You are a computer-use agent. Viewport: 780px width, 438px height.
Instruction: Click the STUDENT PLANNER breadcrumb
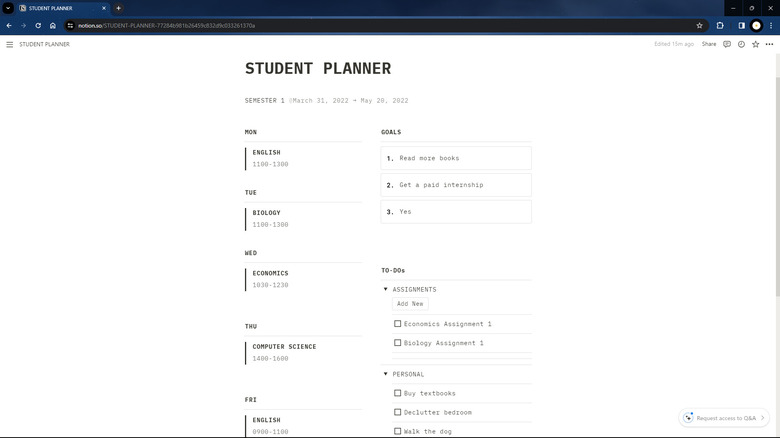click(44, 44)
